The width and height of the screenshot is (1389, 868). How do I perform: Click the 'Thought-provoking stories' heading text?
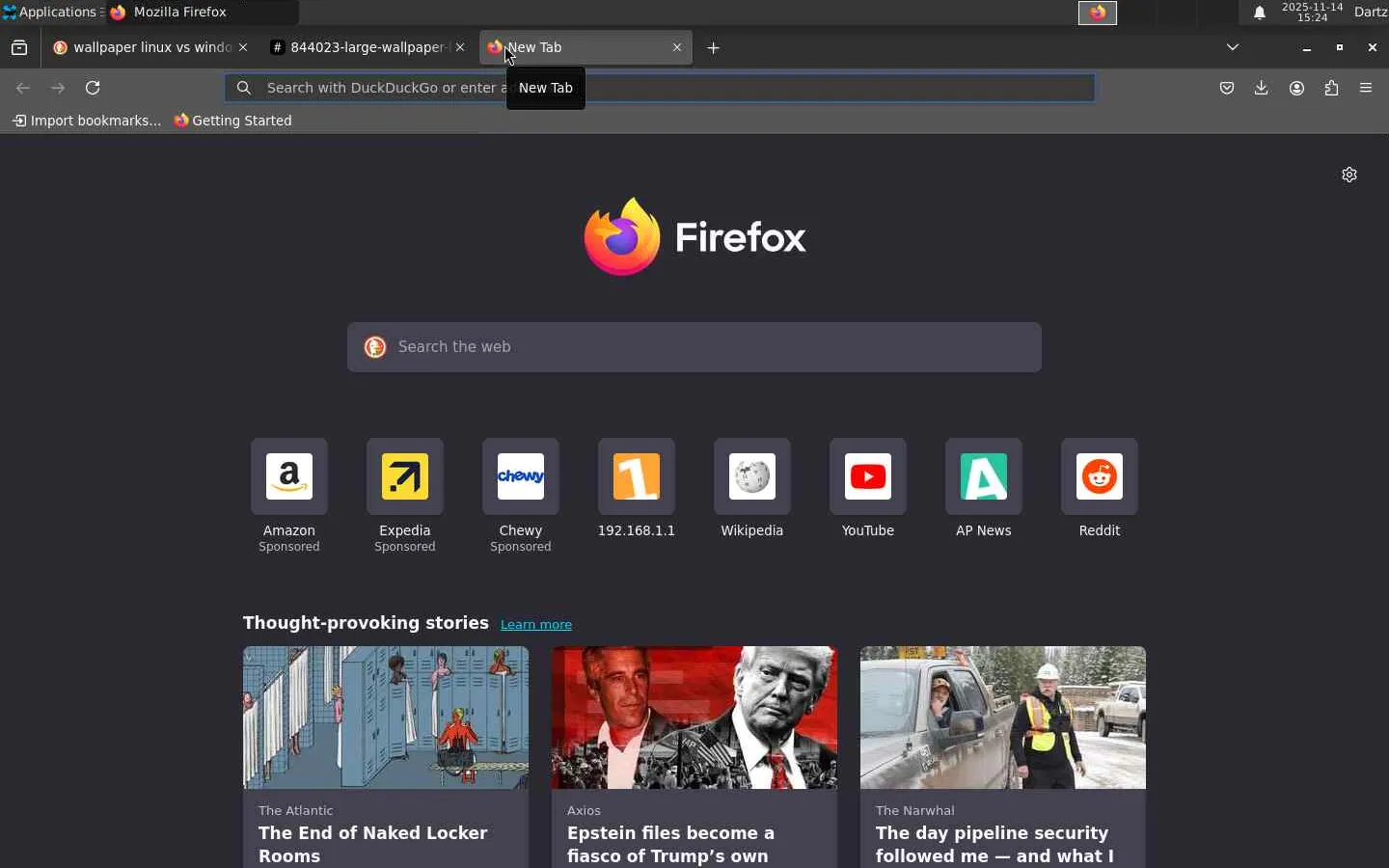tap(366, 623)
